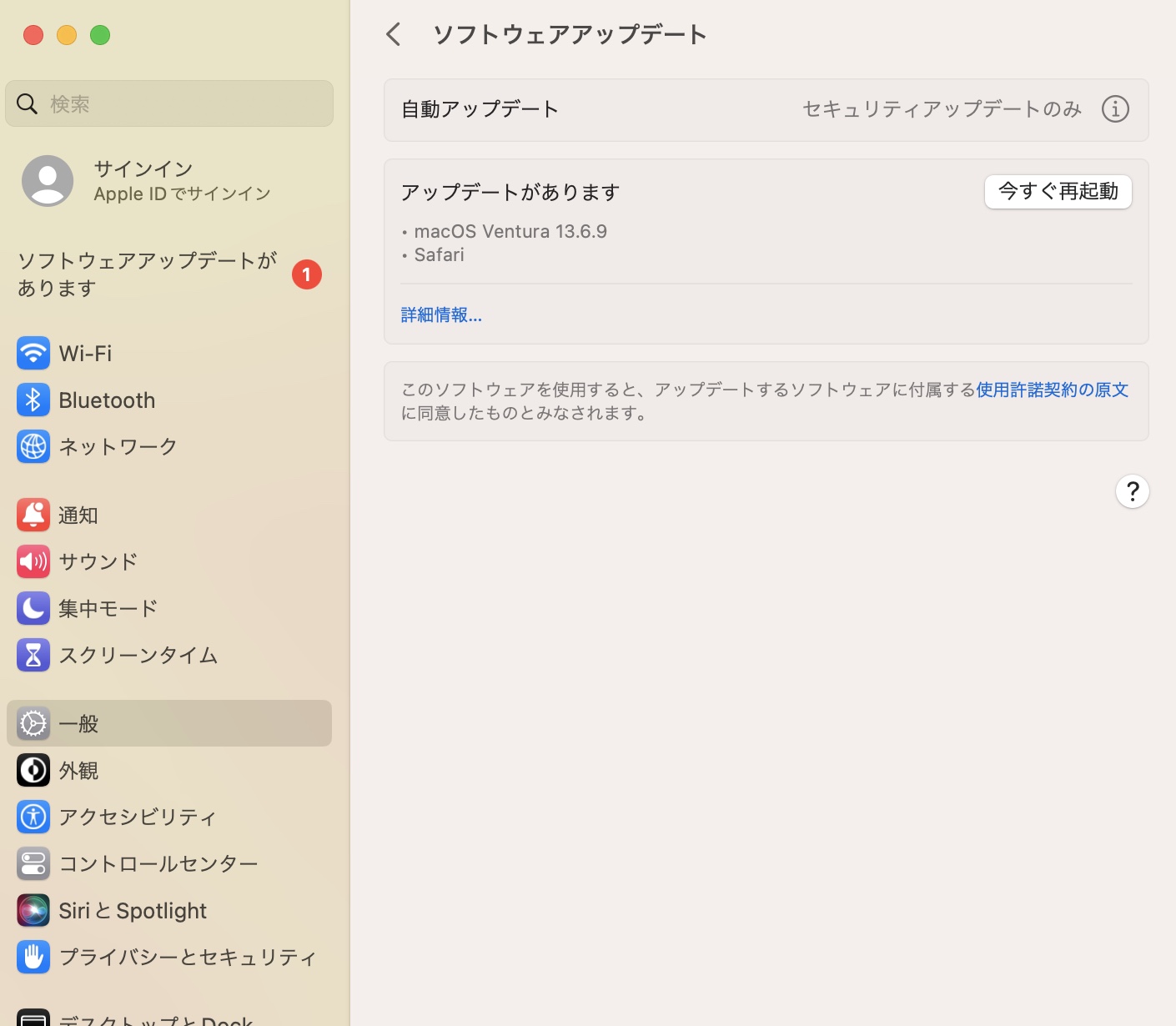Viewport: 1176px width, 1026px height.
Task: Select サウンド label in sidebar
Action: point(98,562)
